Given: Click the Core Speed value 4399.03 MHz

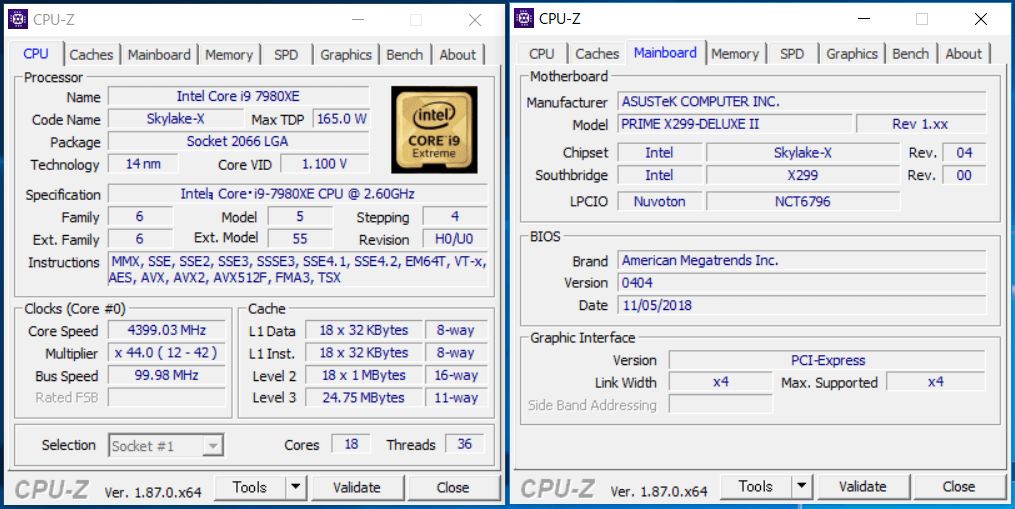Looking at the screenshot, I should (166, 330).
